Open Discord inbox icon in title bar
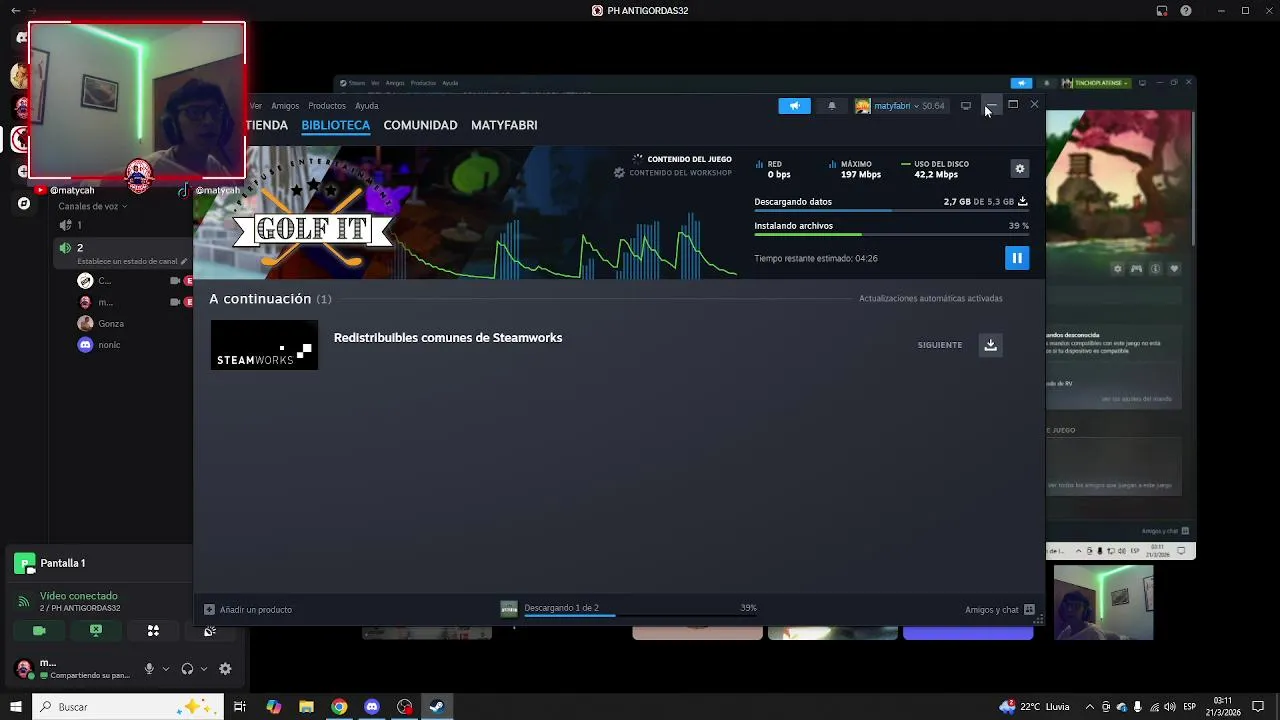 click(1161, 11)
